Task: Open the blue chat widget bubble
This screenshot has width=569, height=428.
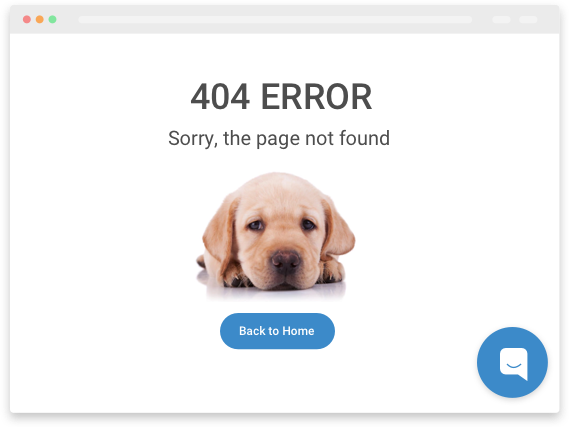Action: click(x=512, y=362)
